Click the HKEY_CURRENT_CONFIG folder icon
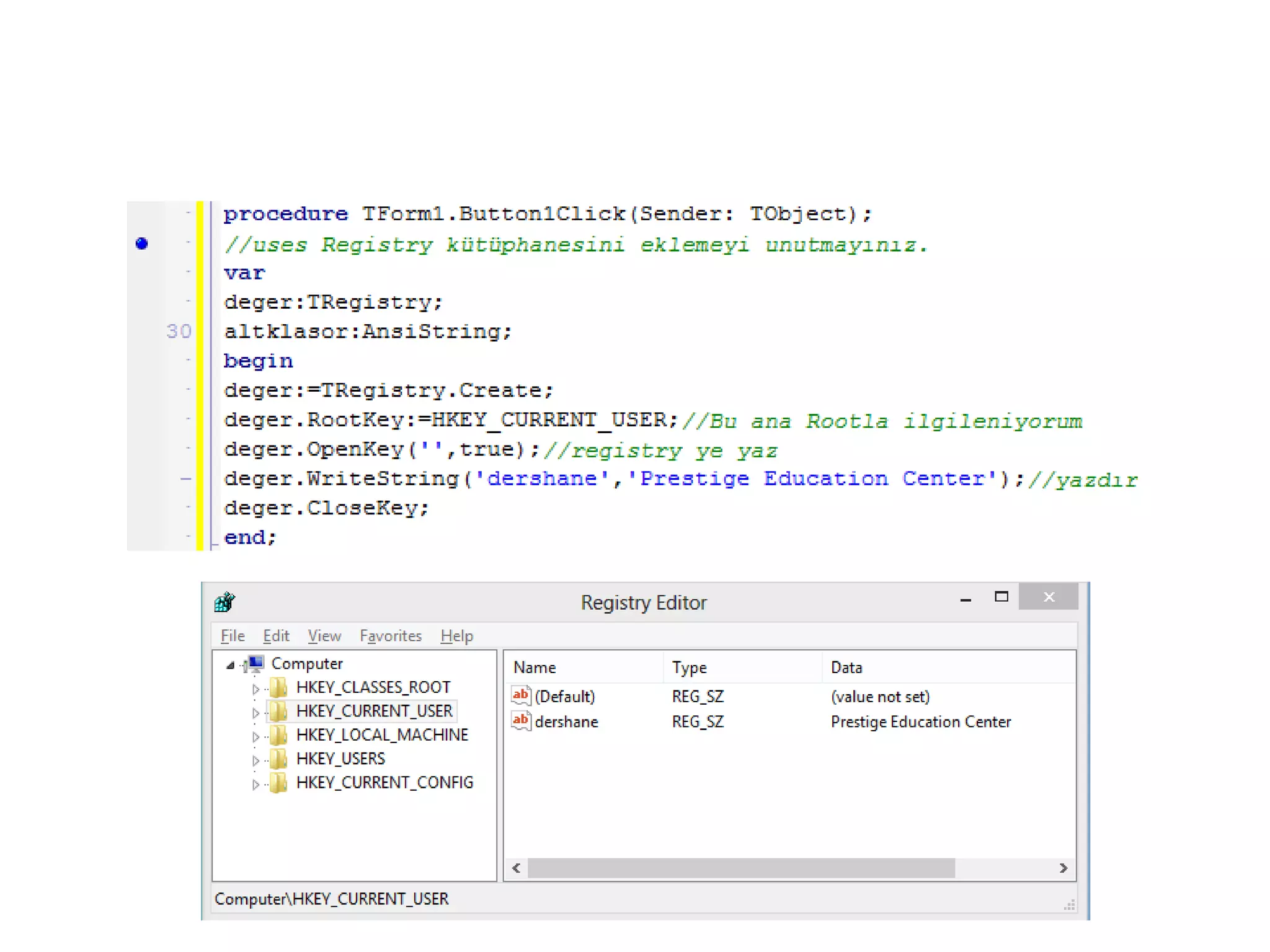Screen dimensions: 1270x952 click(x=279, y=783)
